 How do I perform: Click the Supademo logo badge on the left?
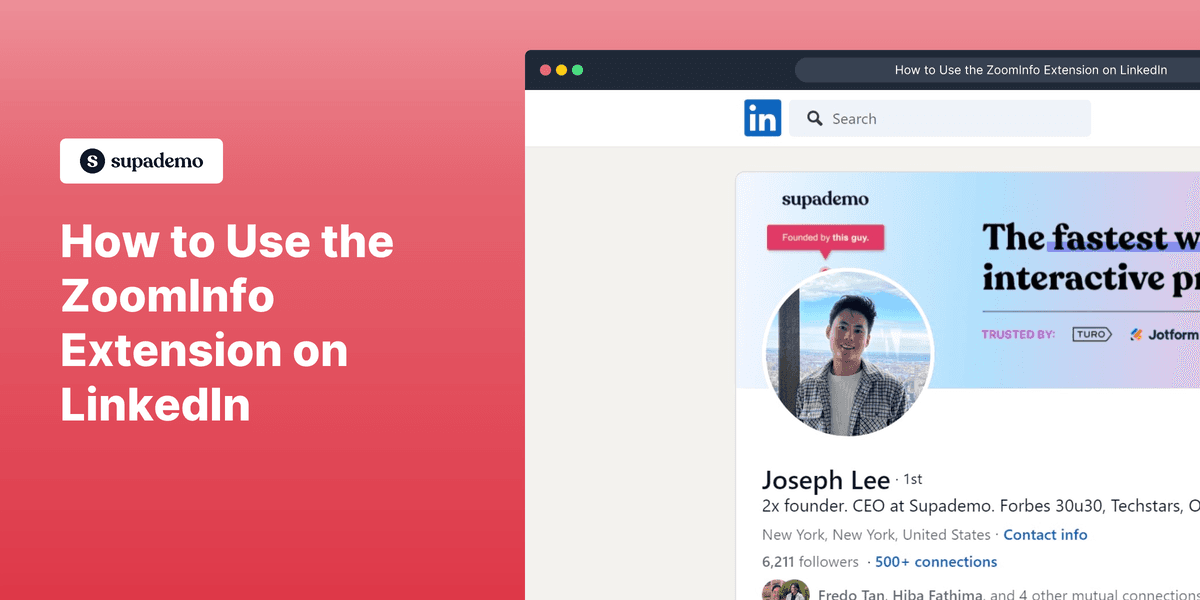pos(141,160)
